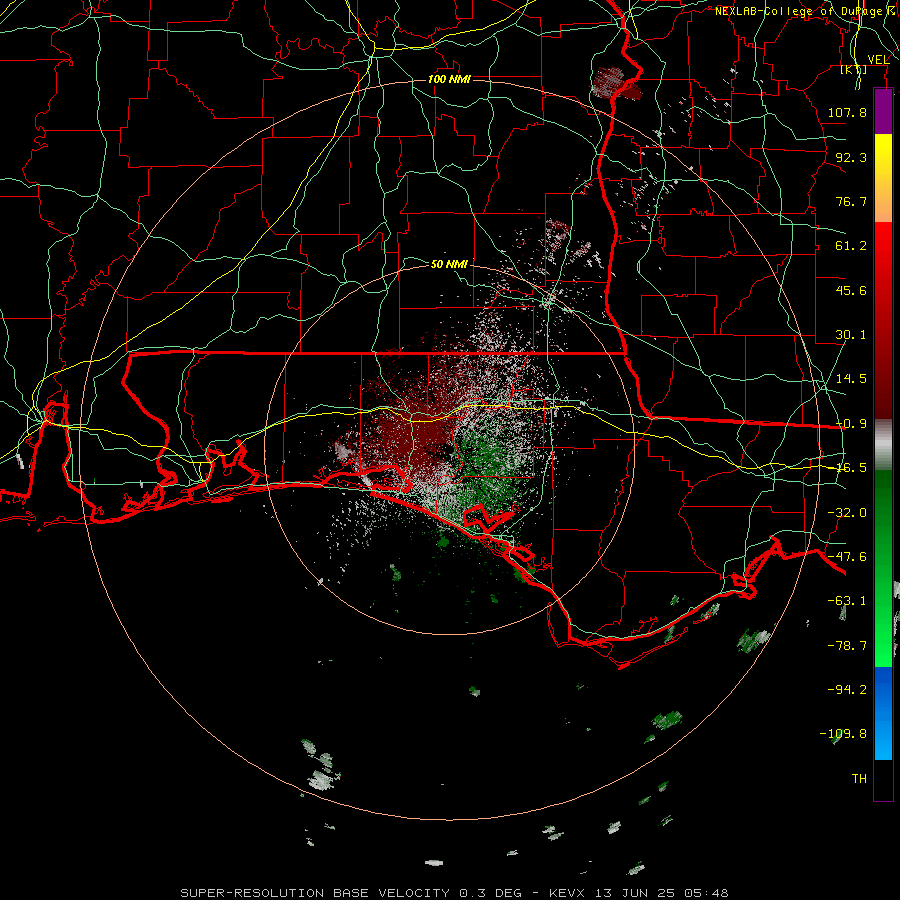Click the TH threshold label in legend
Image resolution: width=900 pixels, height=900 pixels.
859,779
